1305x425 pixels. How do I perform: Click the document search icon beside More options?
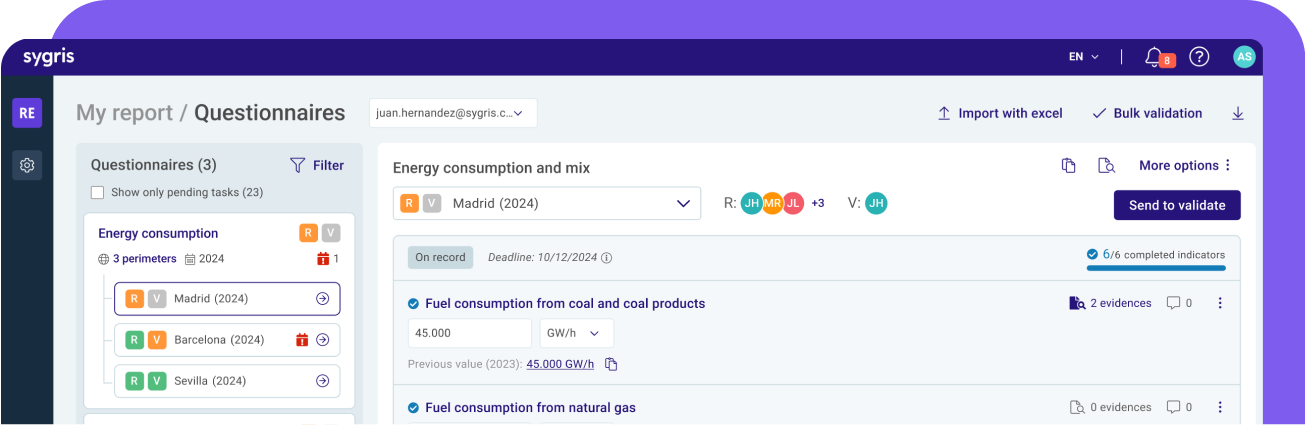click(x=1106, y=166)
